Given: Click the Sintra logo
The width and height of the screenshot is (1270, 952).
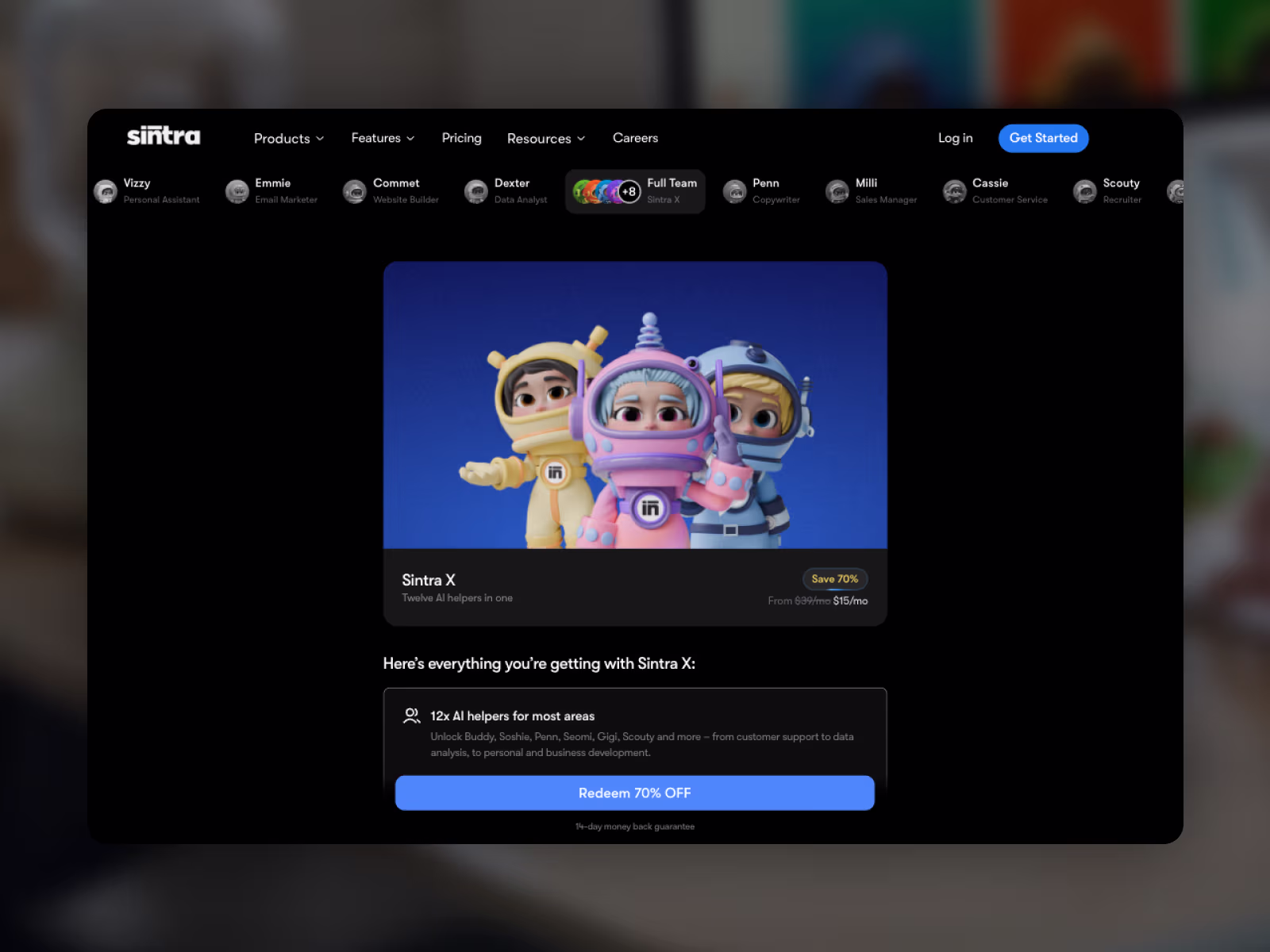Looking at the screenshot, I should [164, 136].
